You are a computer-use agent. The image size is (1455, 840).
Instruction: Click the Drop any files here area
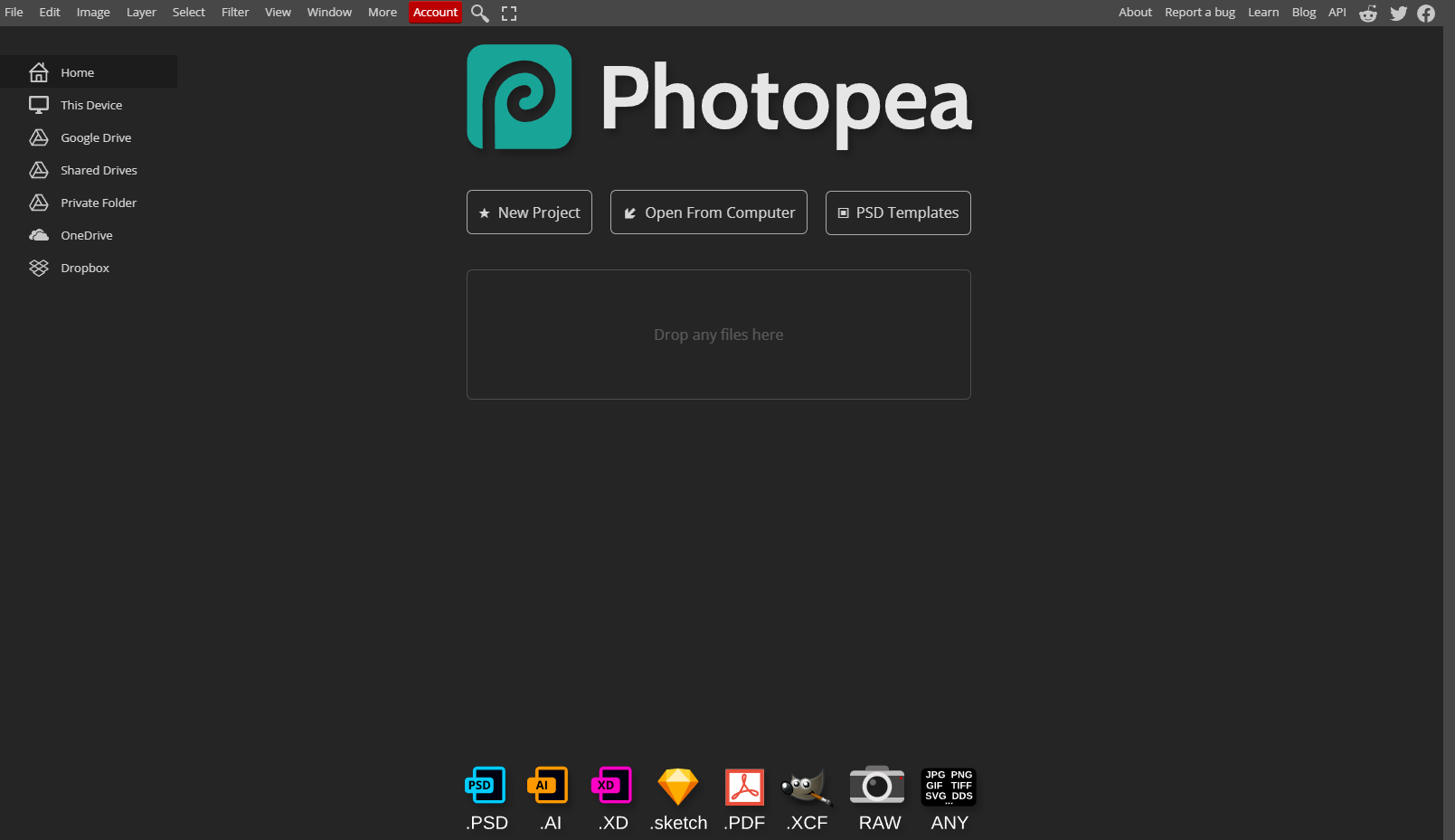(x=719, y=335)
